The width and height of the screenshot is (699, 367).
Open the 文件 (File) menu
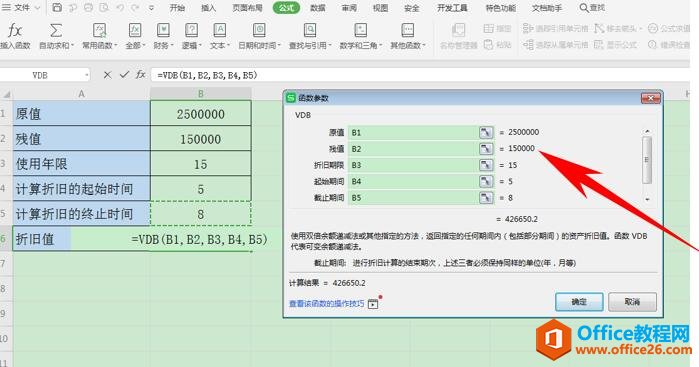click(21, 8)
